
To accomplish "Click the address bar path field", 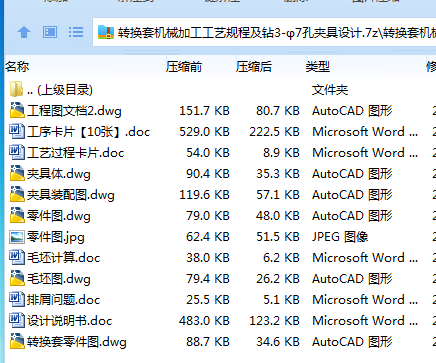I will 264,32.
